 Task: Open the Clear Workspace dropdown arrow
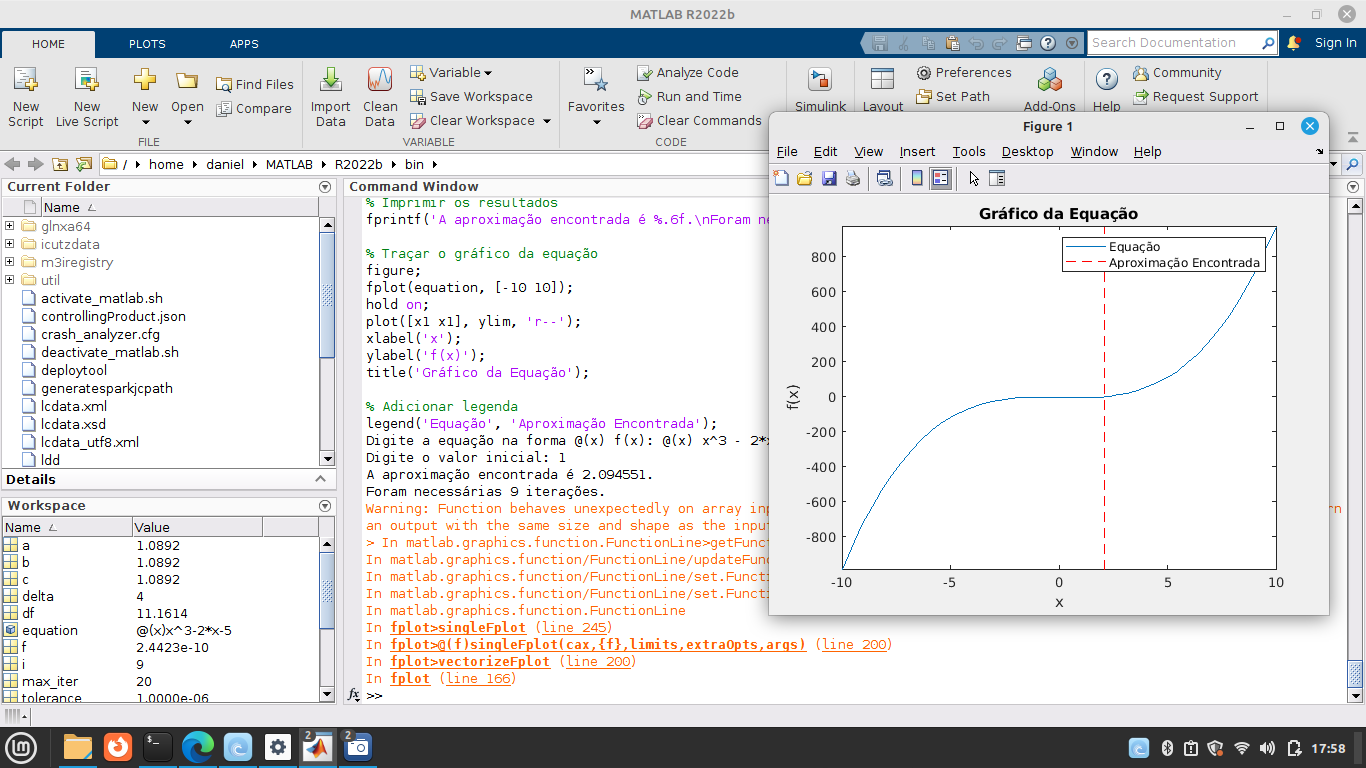(x=547, y=121)
